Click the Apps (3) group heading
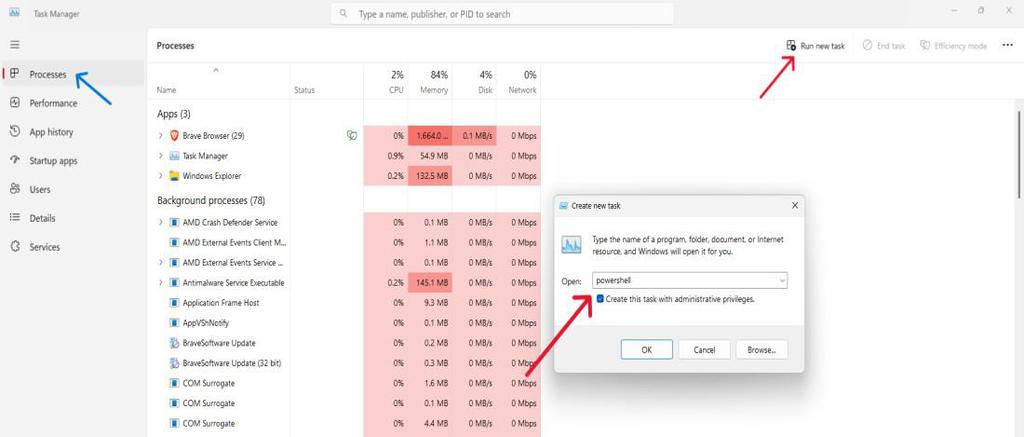The image size is (1024, 437). [174, 114]
